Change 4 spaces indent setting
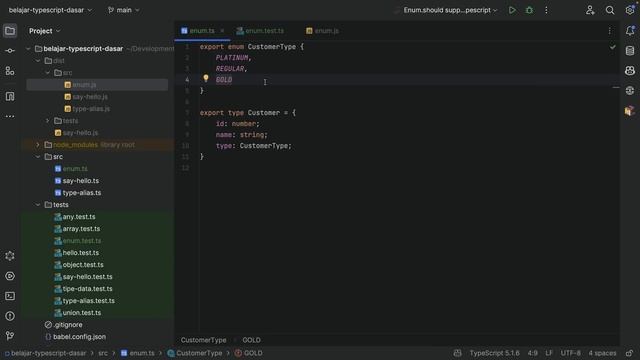This screenshot has width=640, height=360. pos(602,353)
